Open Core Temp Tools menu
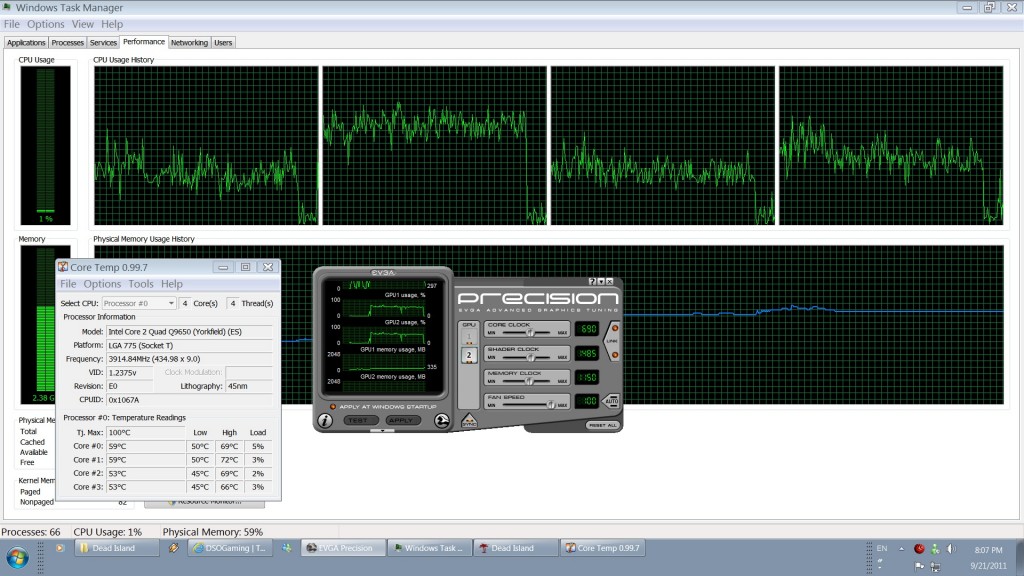This screenshot has height=576, width=1024. click(x=141, y=284)
